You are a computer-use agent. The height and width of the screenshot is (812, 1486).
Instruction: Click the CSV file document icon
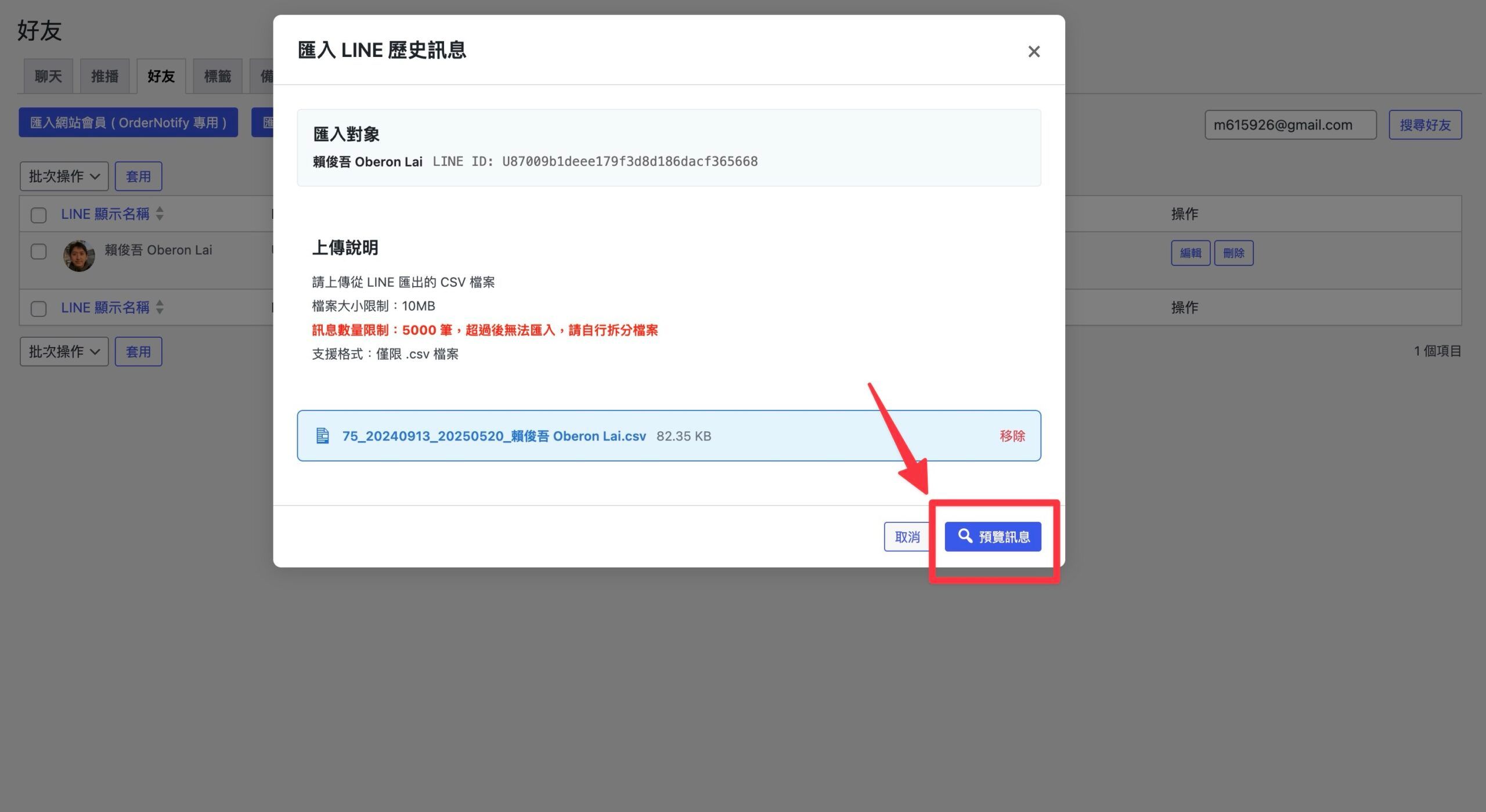click(322, 436)
